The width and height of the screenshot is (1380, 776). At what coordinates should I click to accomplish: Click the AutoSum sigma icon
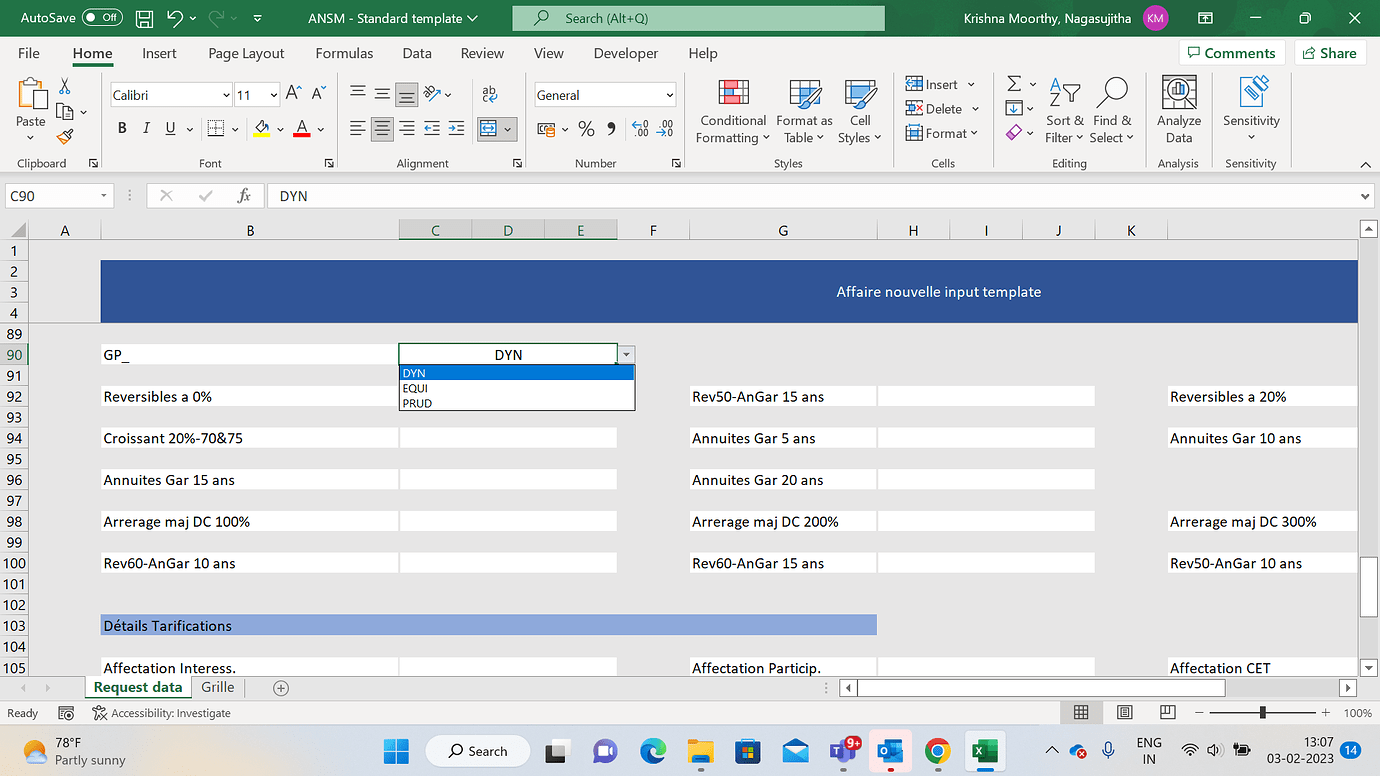click(1014, 84)
